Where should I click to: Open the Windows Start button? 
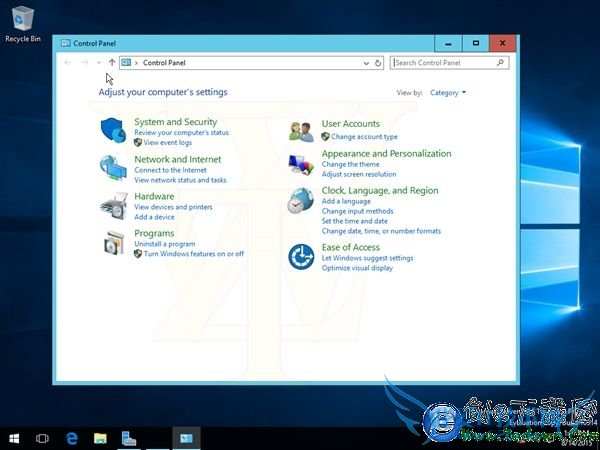point(14,438)
